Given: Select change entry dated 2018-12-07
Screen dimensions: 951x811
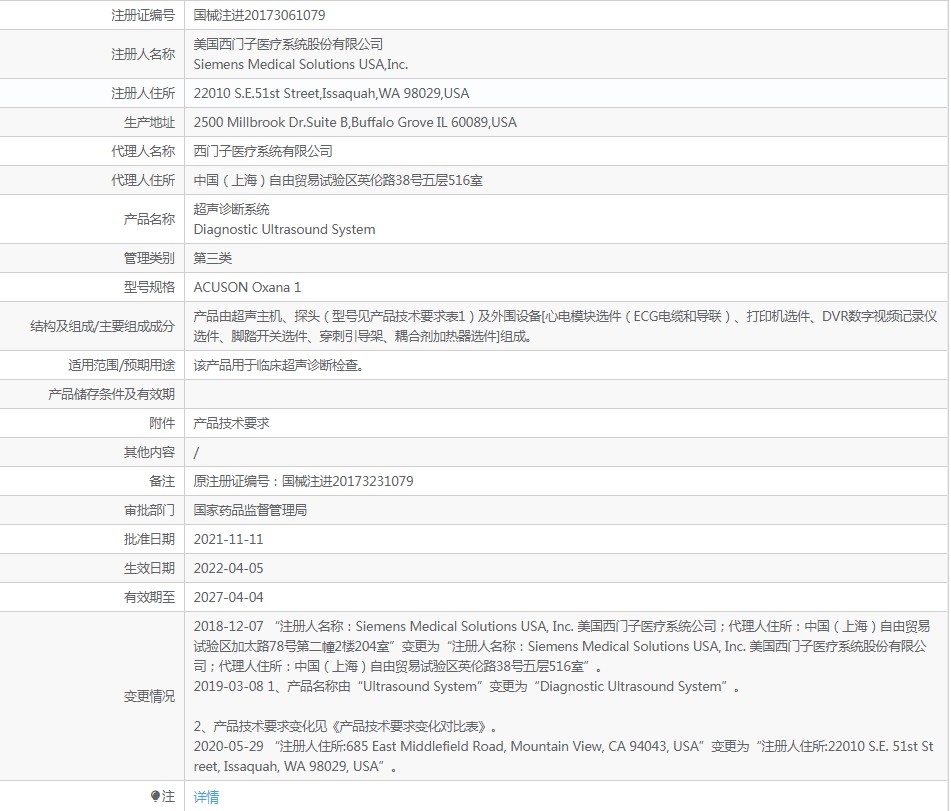Looking at the screenshot, I should click(562, 646).
